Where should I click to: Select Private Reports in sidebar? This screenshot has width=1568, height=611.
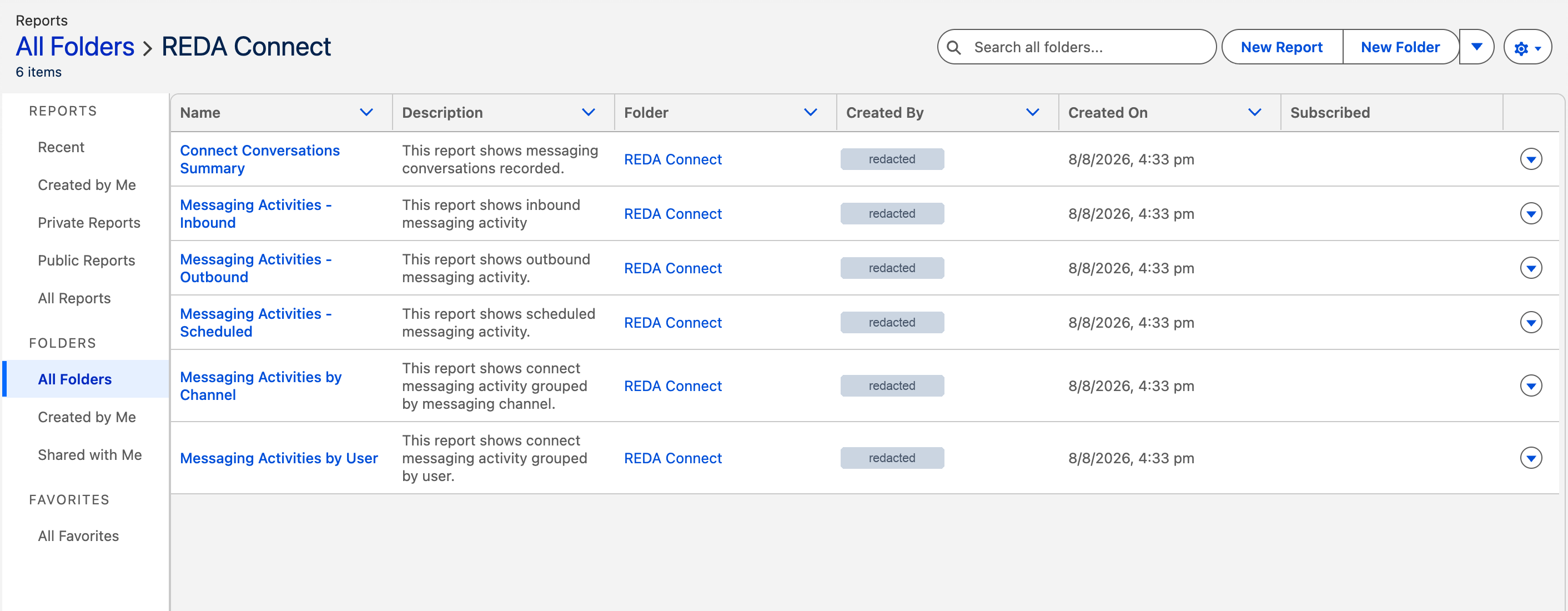tap(89, 222)
